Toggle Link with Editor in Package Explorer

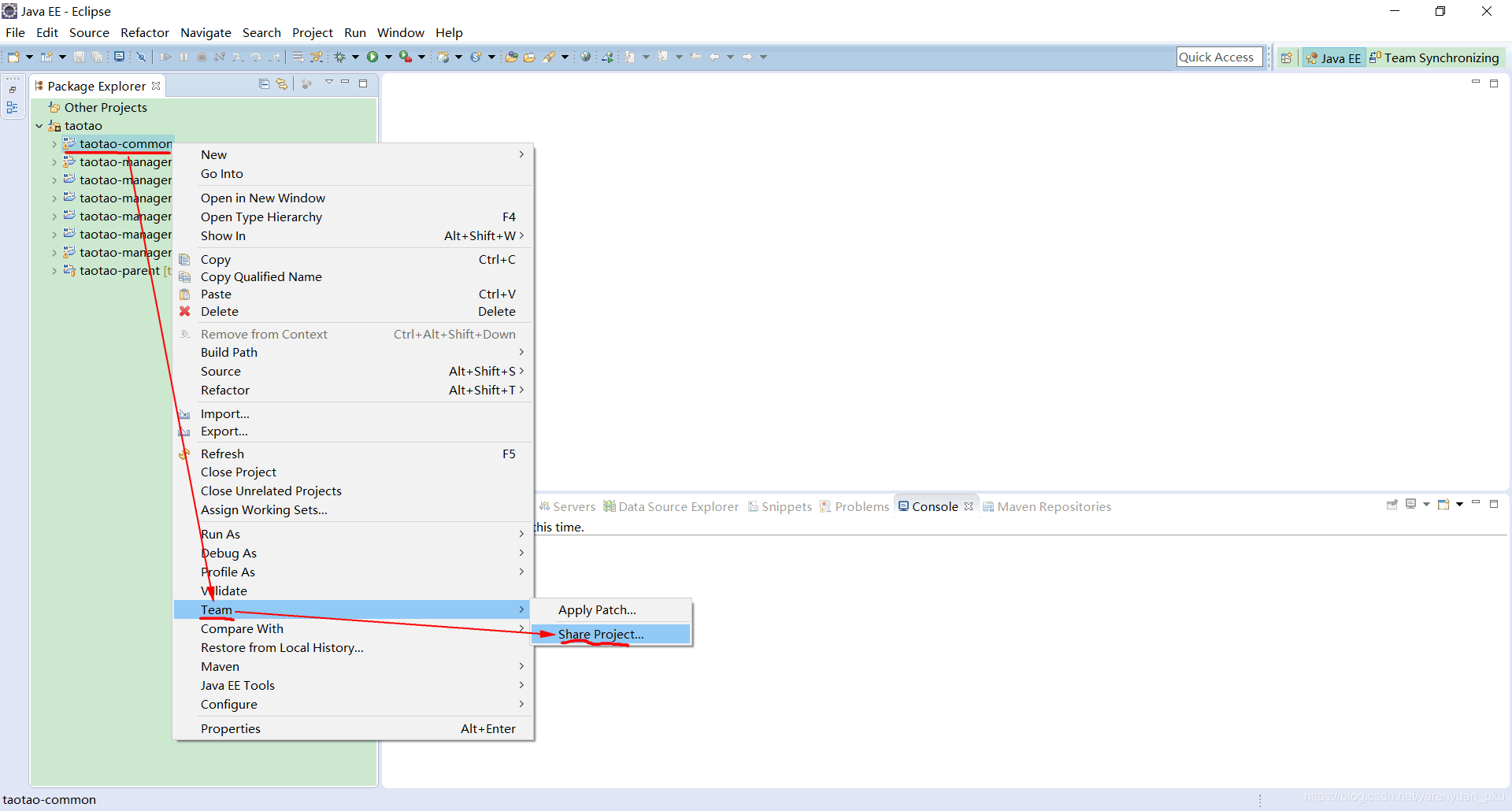coord(281,83)
